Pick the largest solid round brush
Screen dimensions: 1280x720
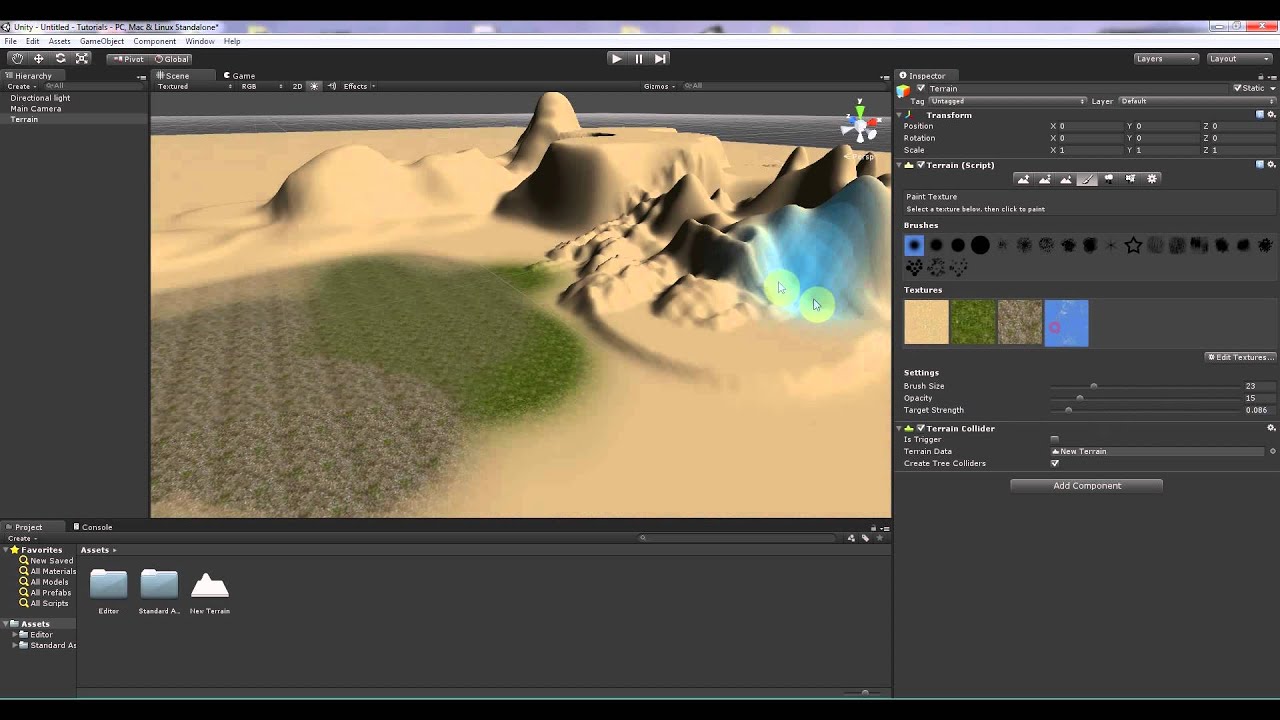coord(980,245)
